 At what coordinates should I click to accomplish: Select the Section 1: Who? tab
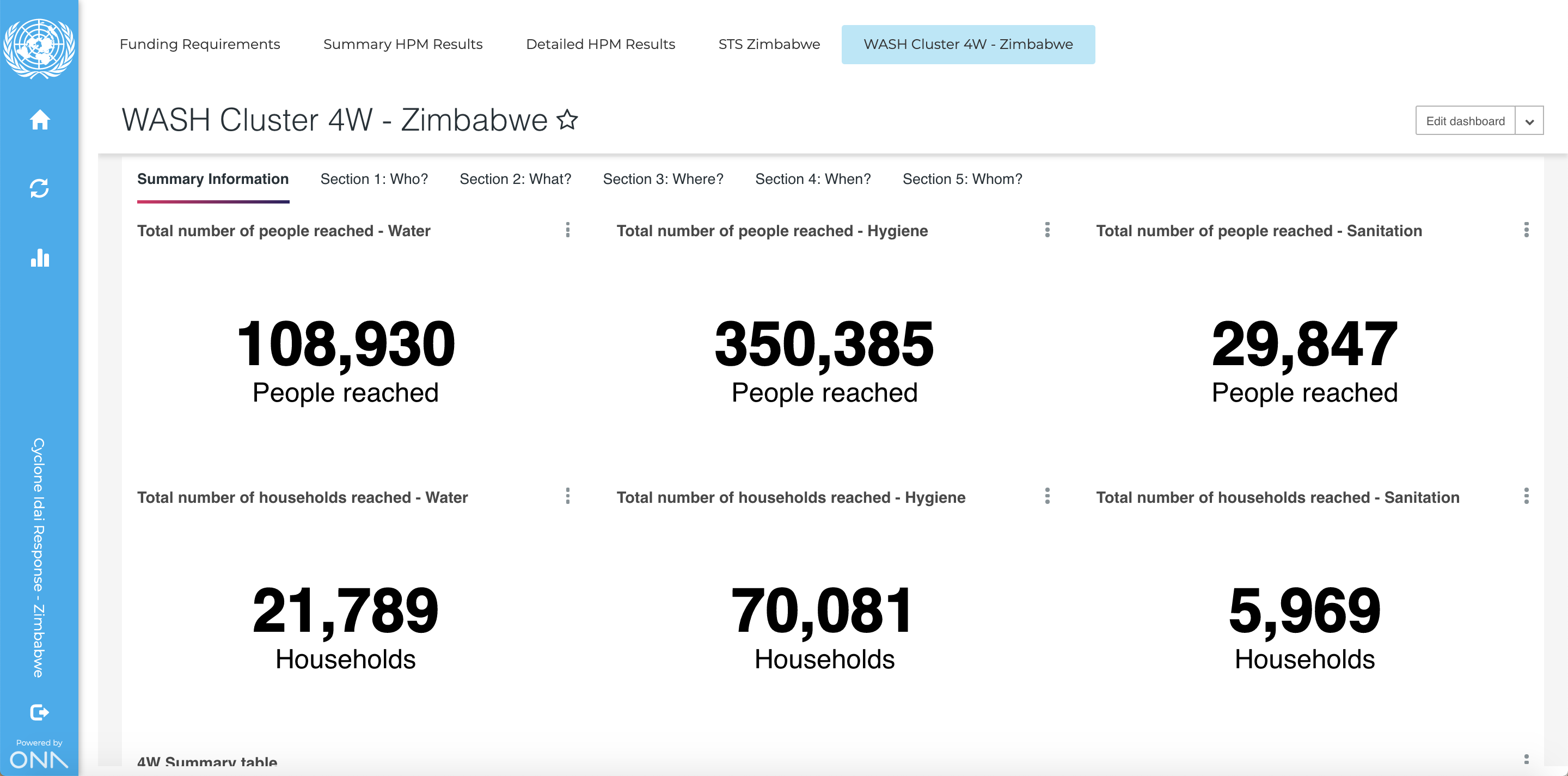[x=374, y=179]
